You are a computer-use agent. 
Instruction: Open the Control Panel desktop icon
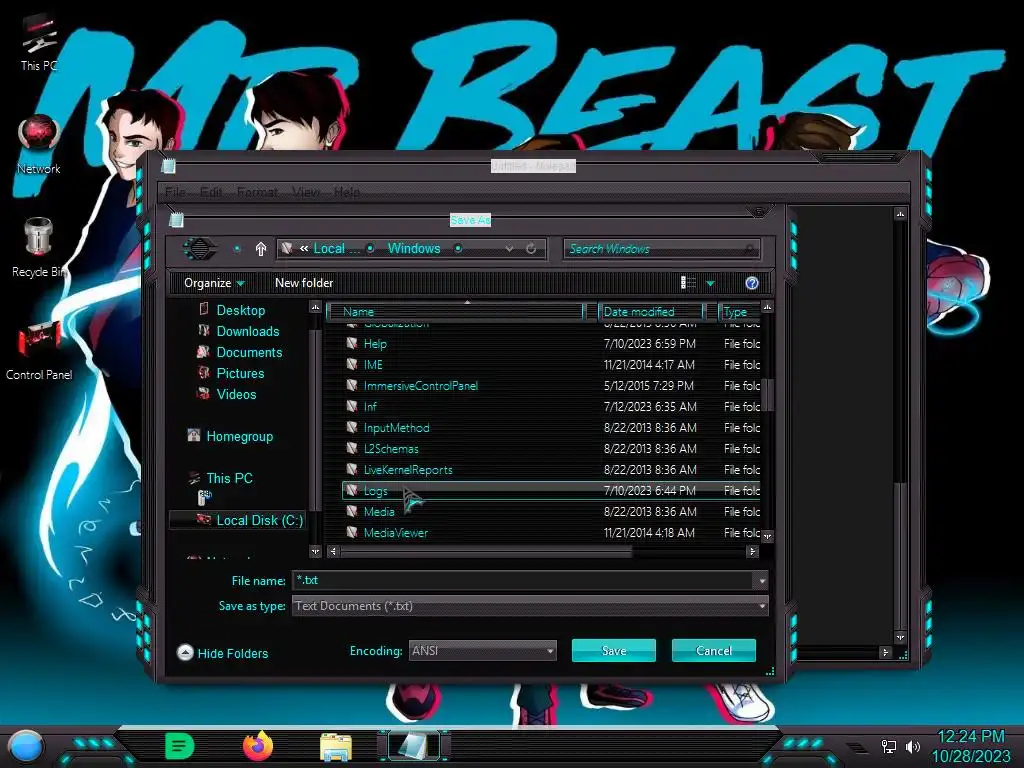39,351
